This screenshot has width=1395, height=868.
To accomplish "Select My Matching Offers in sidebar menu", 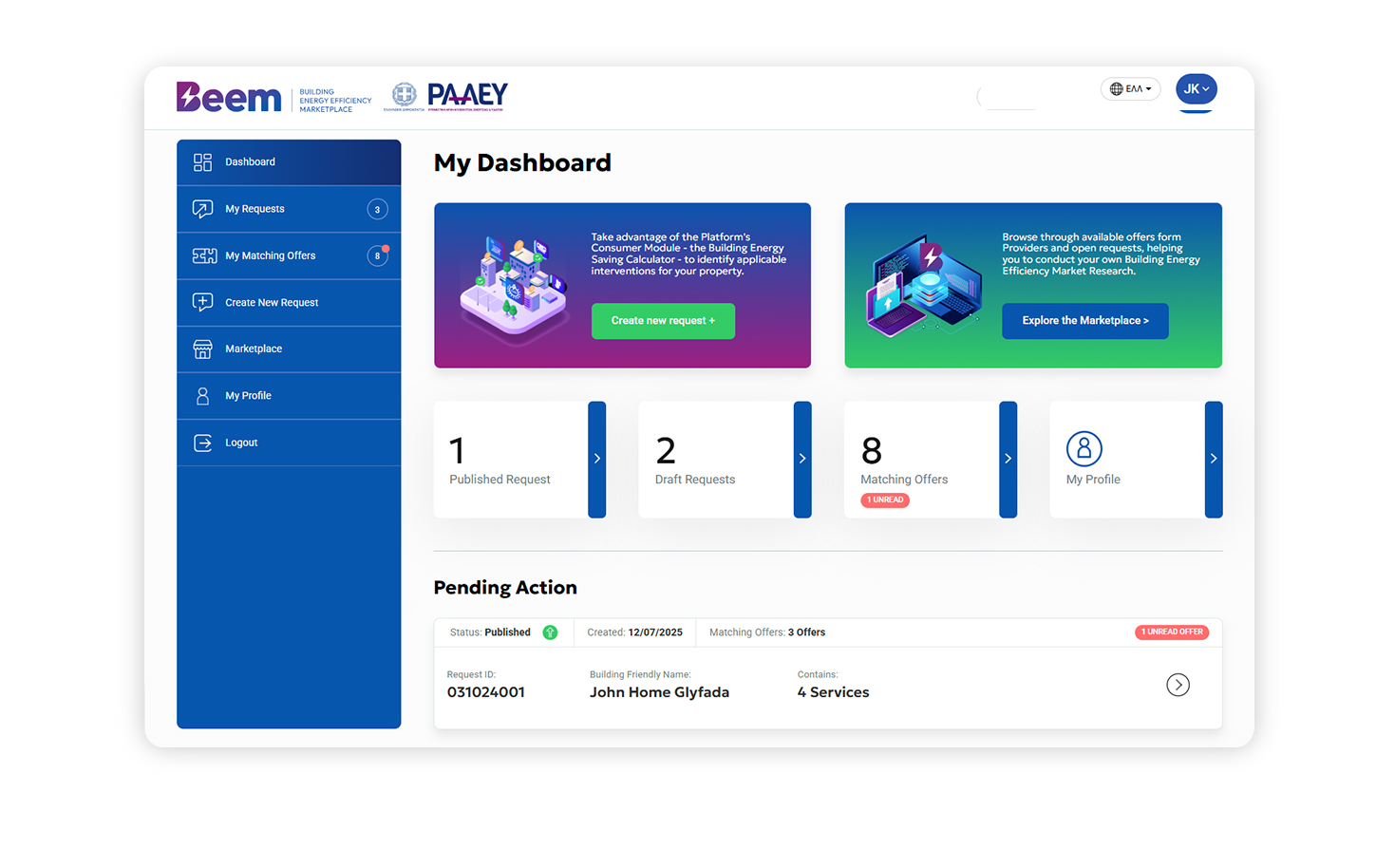I will coord(271,255).
